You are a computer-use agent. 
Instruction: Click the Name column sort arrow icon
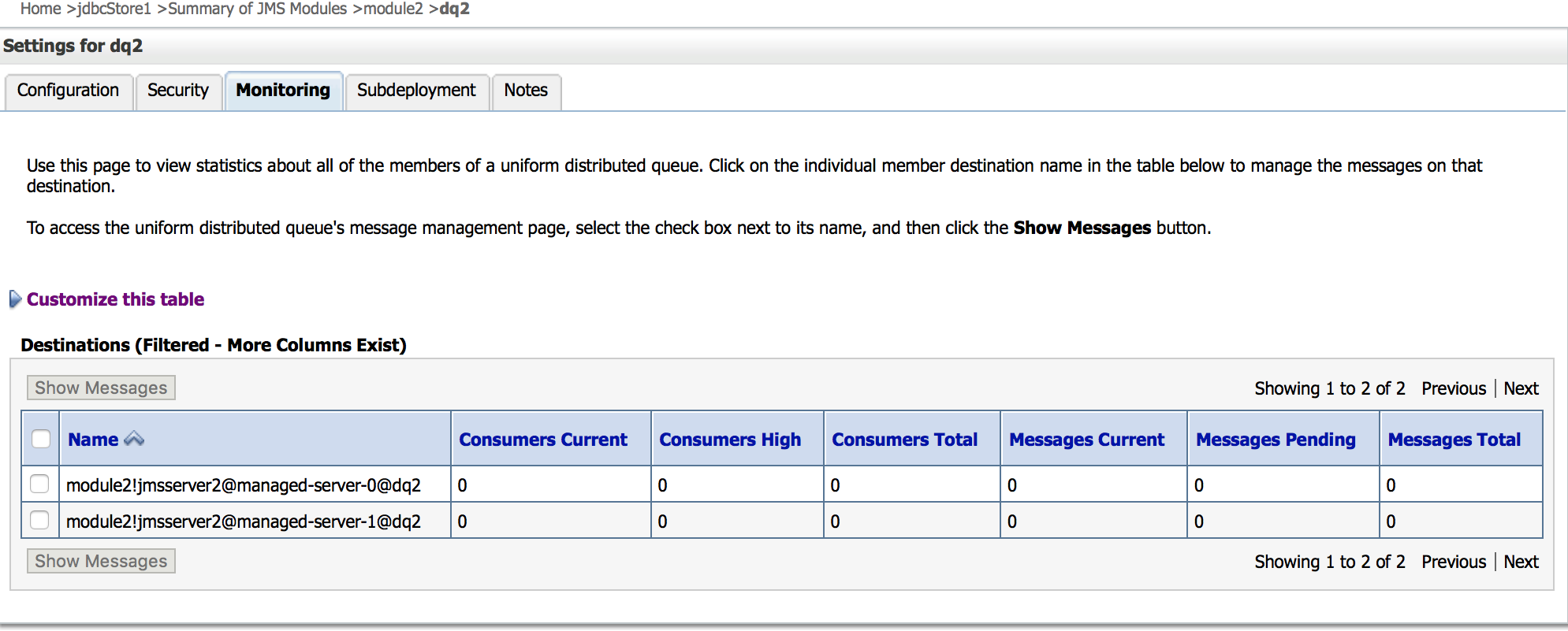135,439
